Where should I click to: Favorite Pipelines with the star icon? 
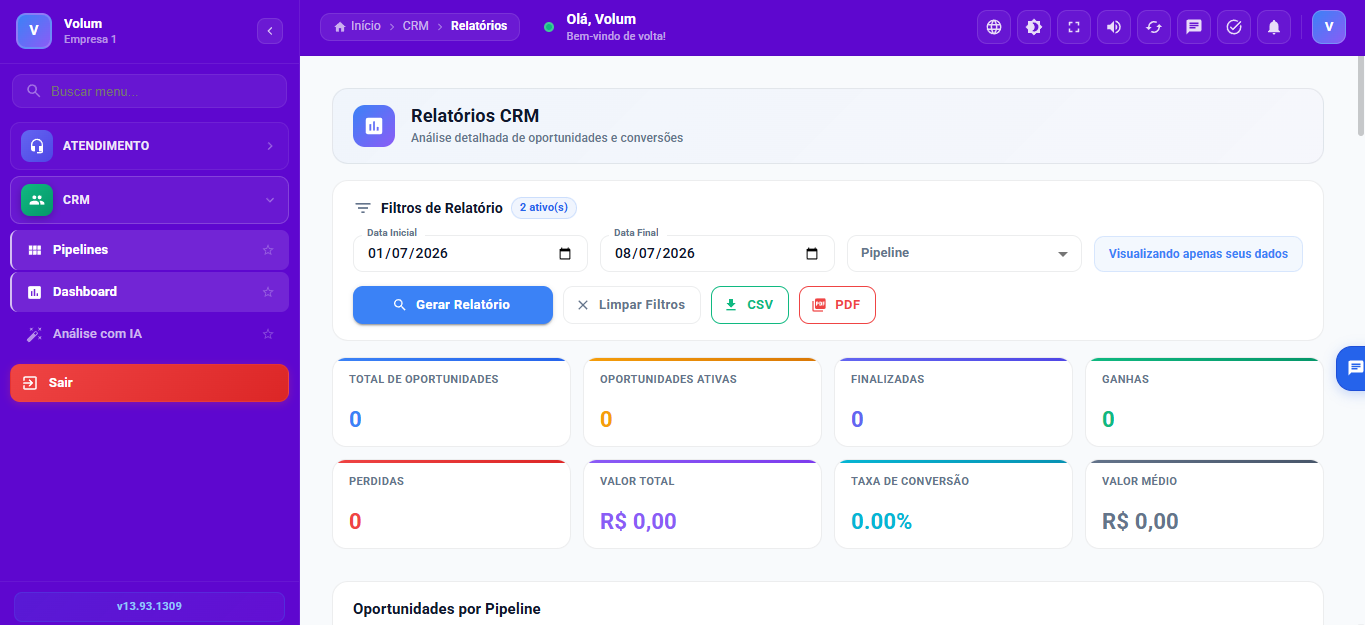tap(267, 250)
